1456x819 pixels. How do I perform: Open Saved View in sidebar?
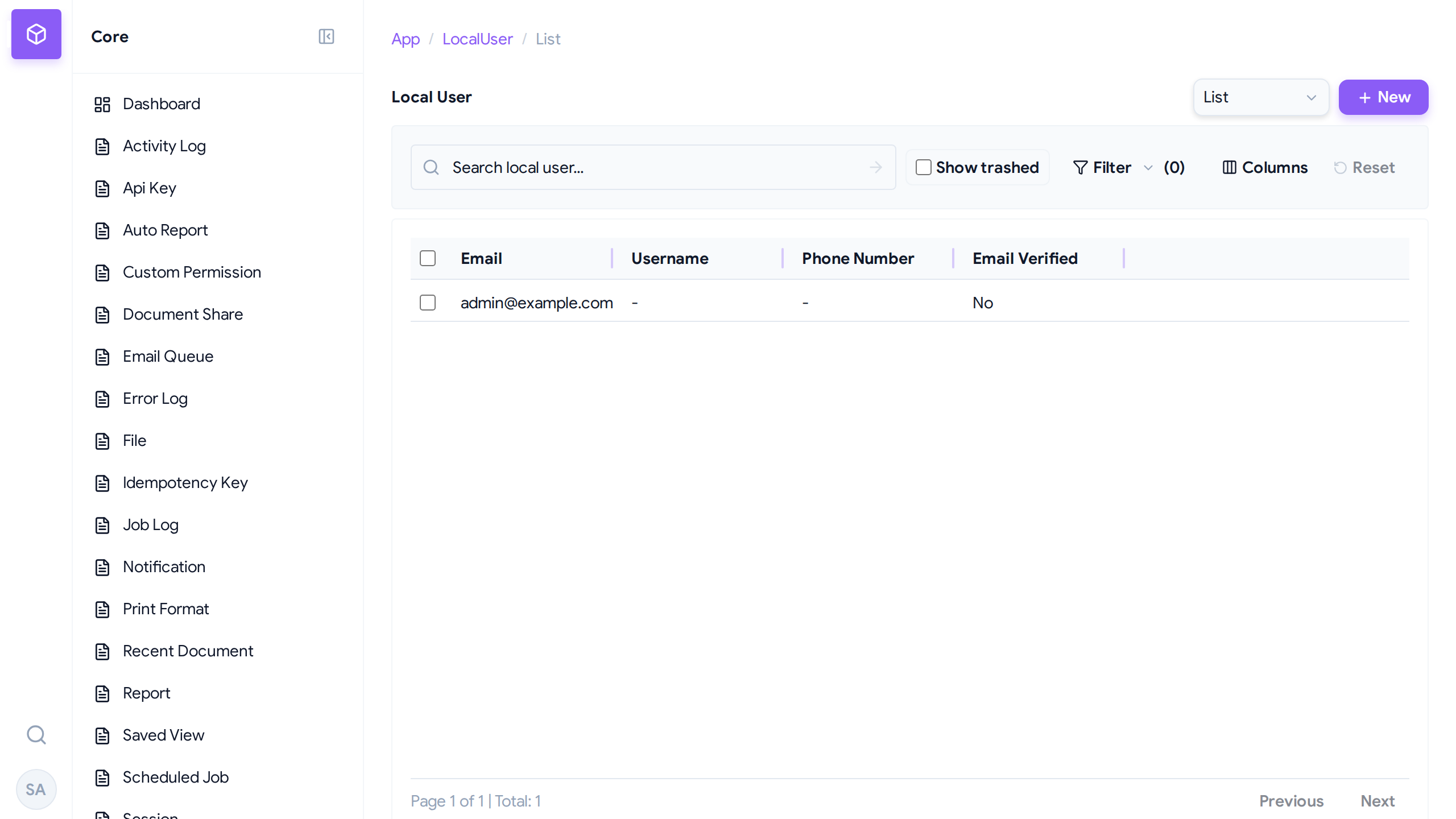pyautogui.click(x=163, y=735)
